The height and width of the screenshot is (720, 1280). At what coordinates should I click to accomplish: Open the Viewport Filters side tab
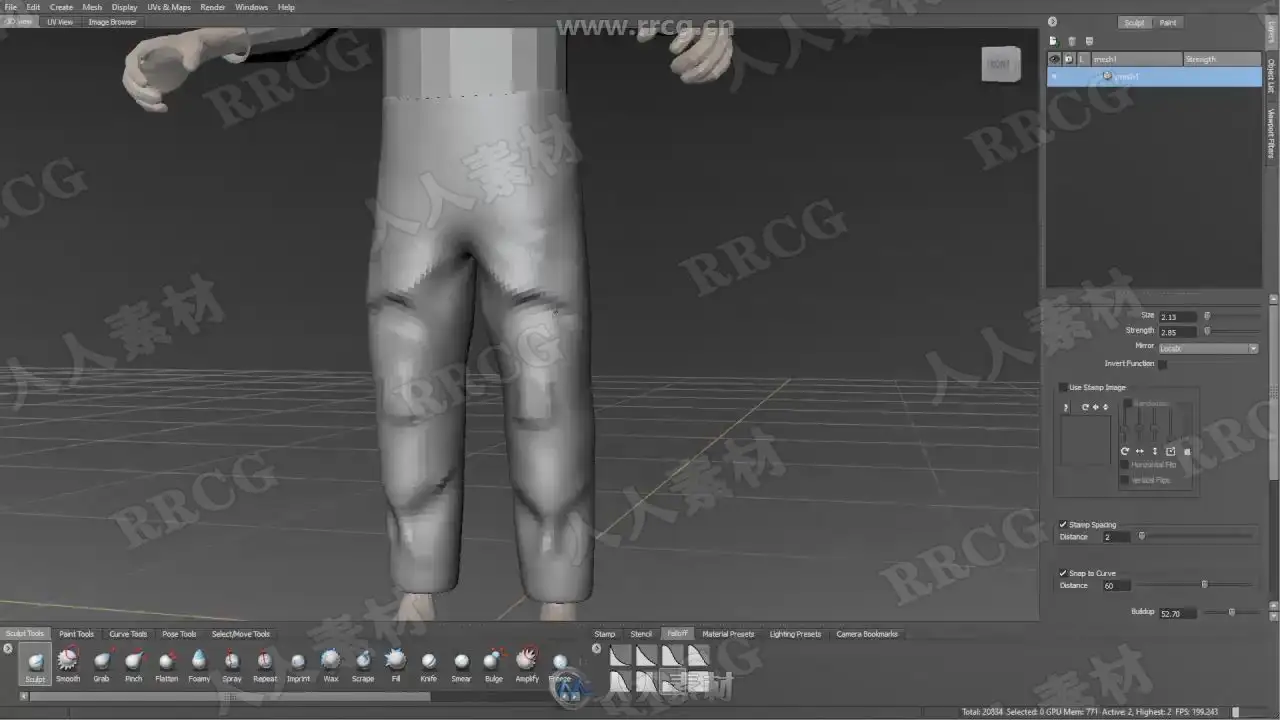click(1272, 132)
